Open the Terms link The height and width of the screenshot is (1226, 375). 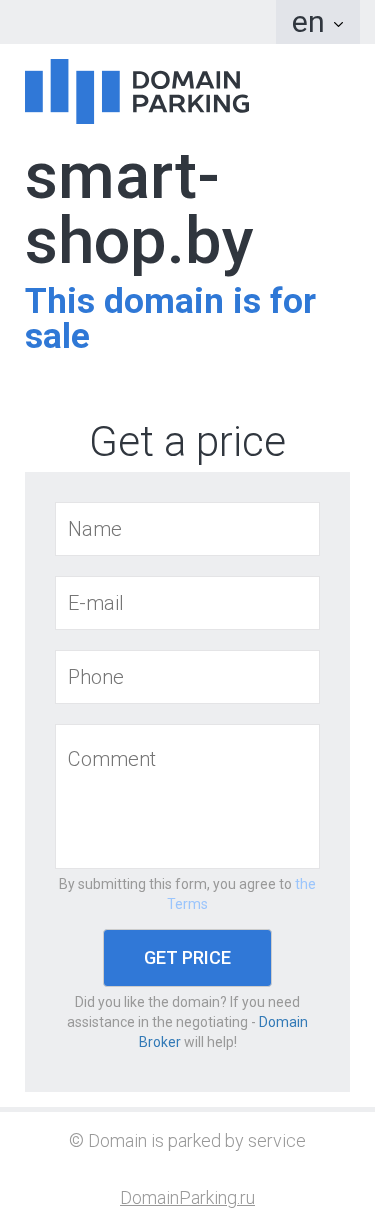click(241, 894)
